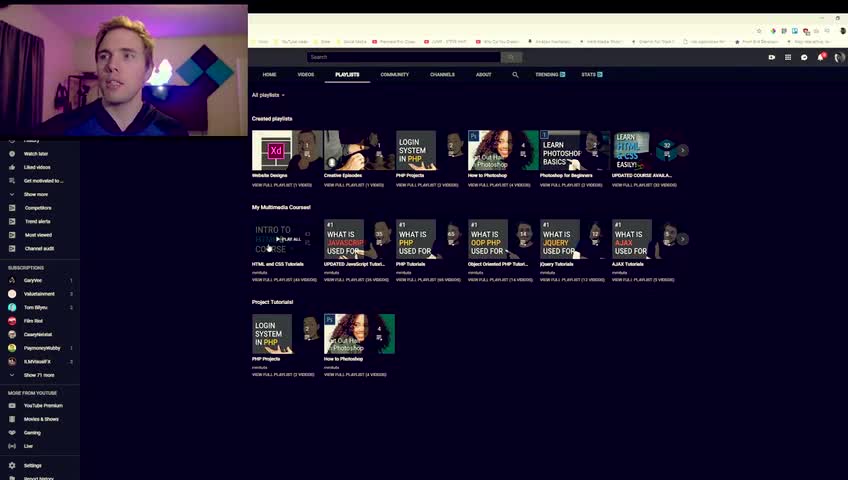Open the CaseyNeistat subscription channel
This screenshot has width=848, height=480.
(38, 335)
